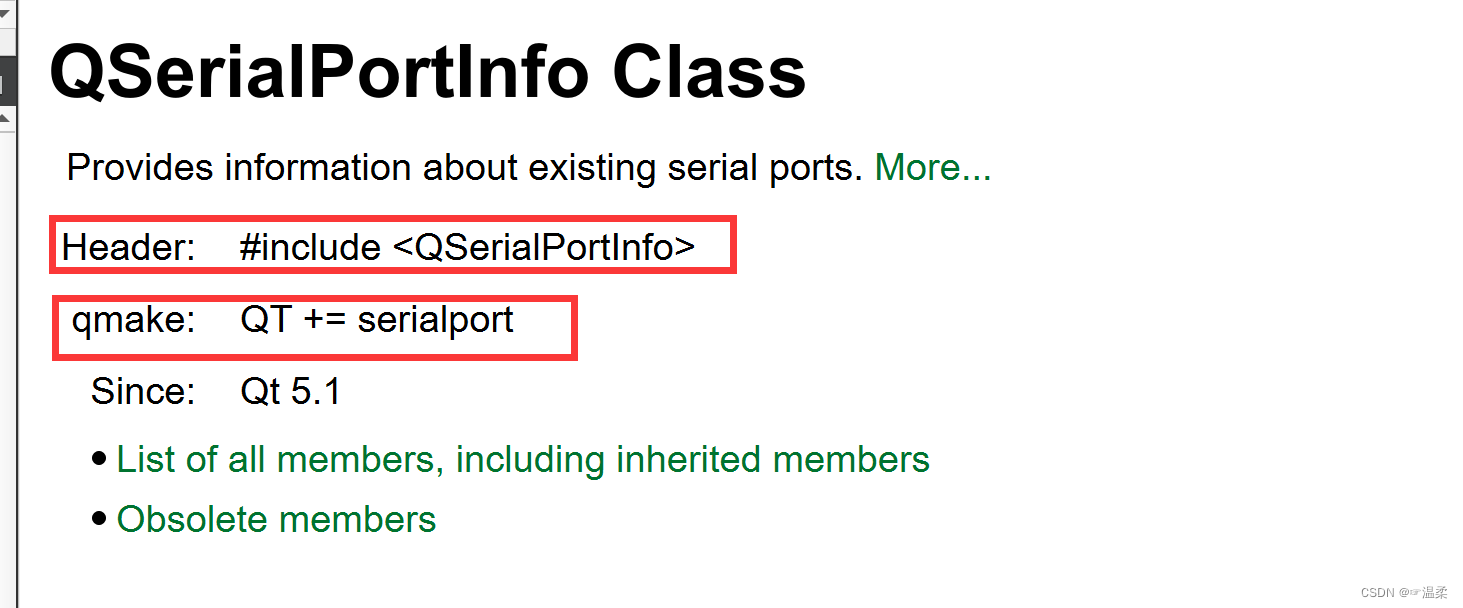Click the QSerialPortInfo Class heading
This screenshot has width=1463, height=608.
pyautogui.click(x=427, y=72)
